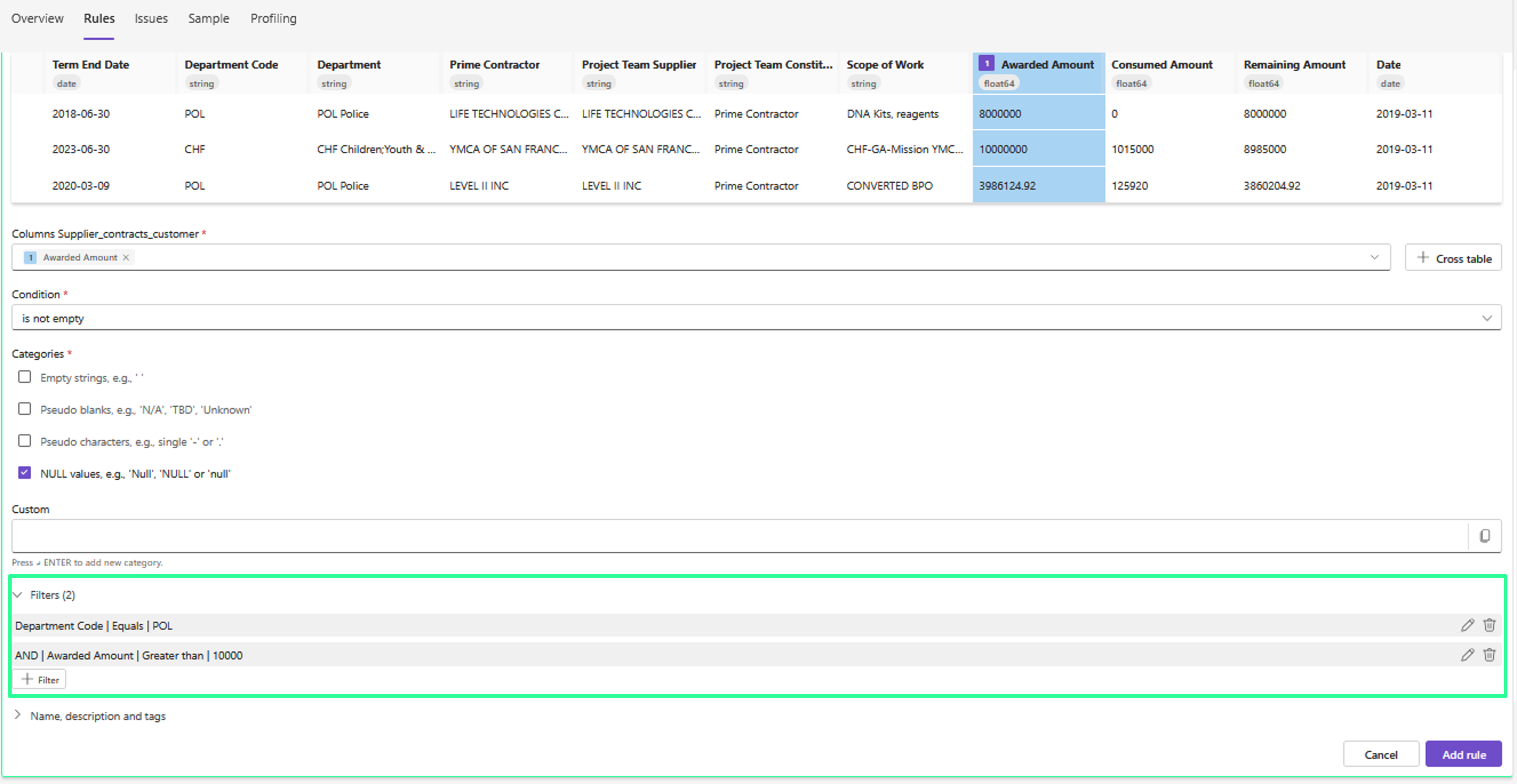Click the Add rule button
1517x784 pixels.
point(1463,754)
